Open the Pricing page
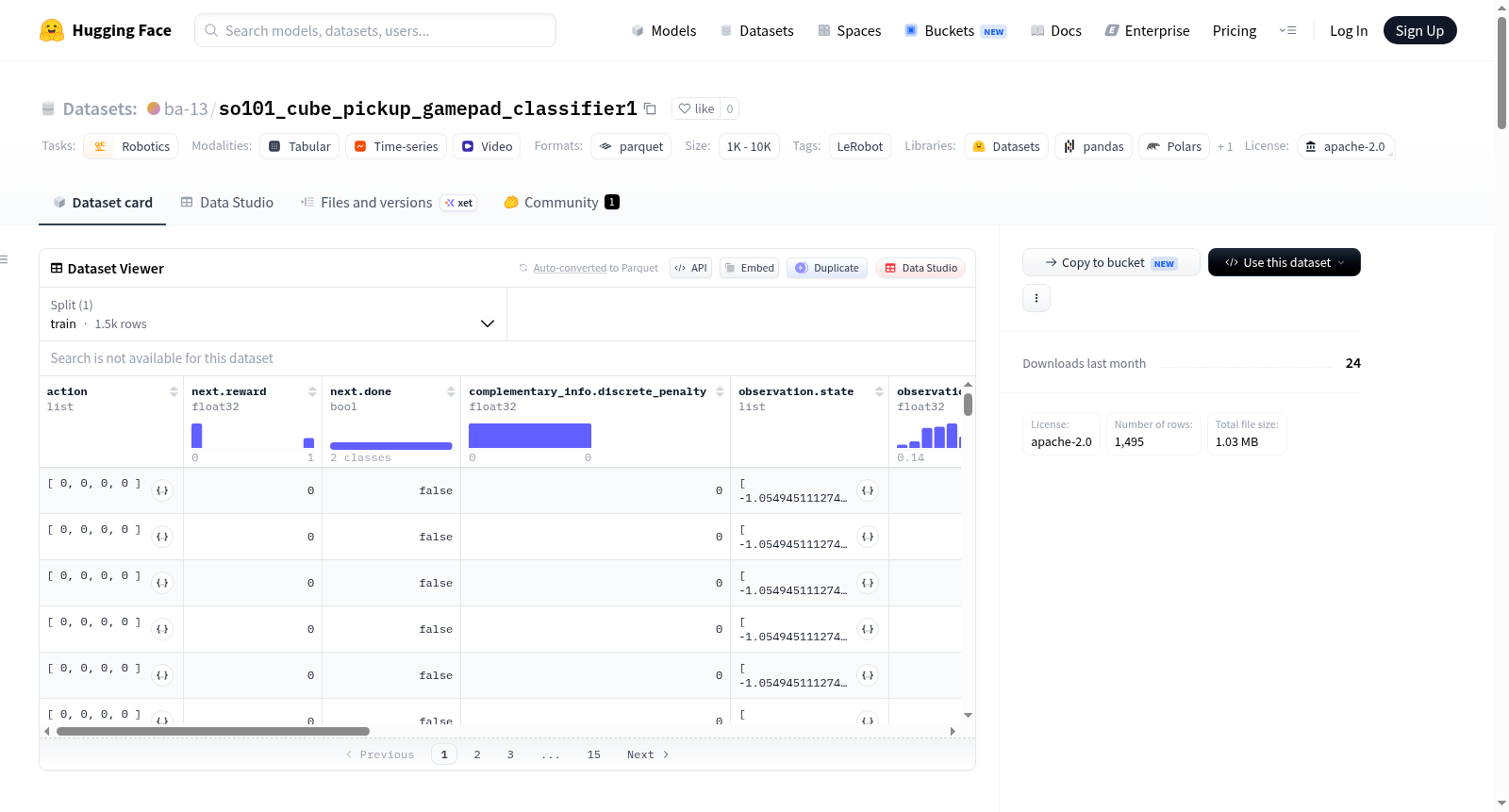This screenshot has height=812, width=1509. (x=1235, y=30)
